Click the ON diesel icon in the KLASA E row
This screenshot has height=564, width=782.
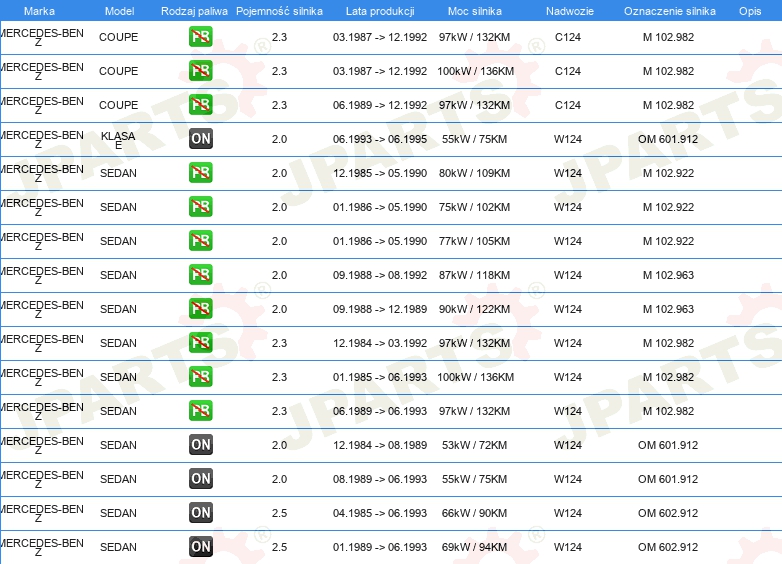pos(200,139)
